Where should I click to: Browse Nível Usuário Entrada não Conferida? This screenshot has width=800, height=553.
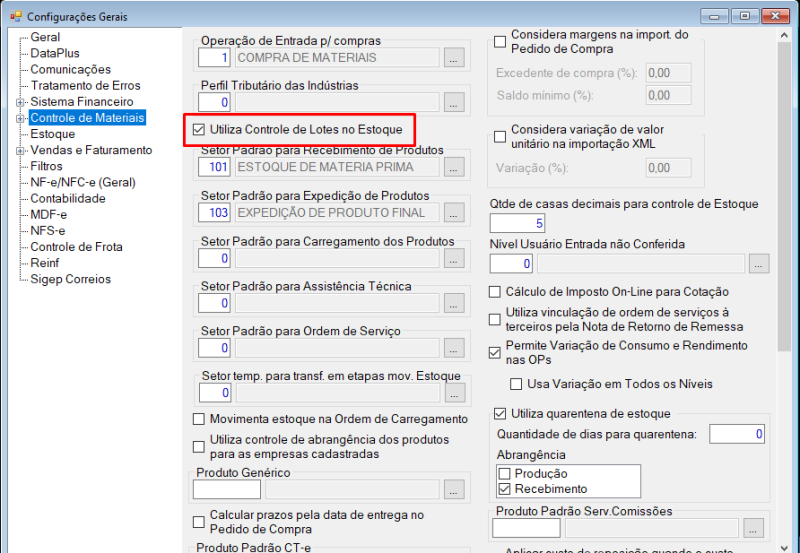[759, 264]
